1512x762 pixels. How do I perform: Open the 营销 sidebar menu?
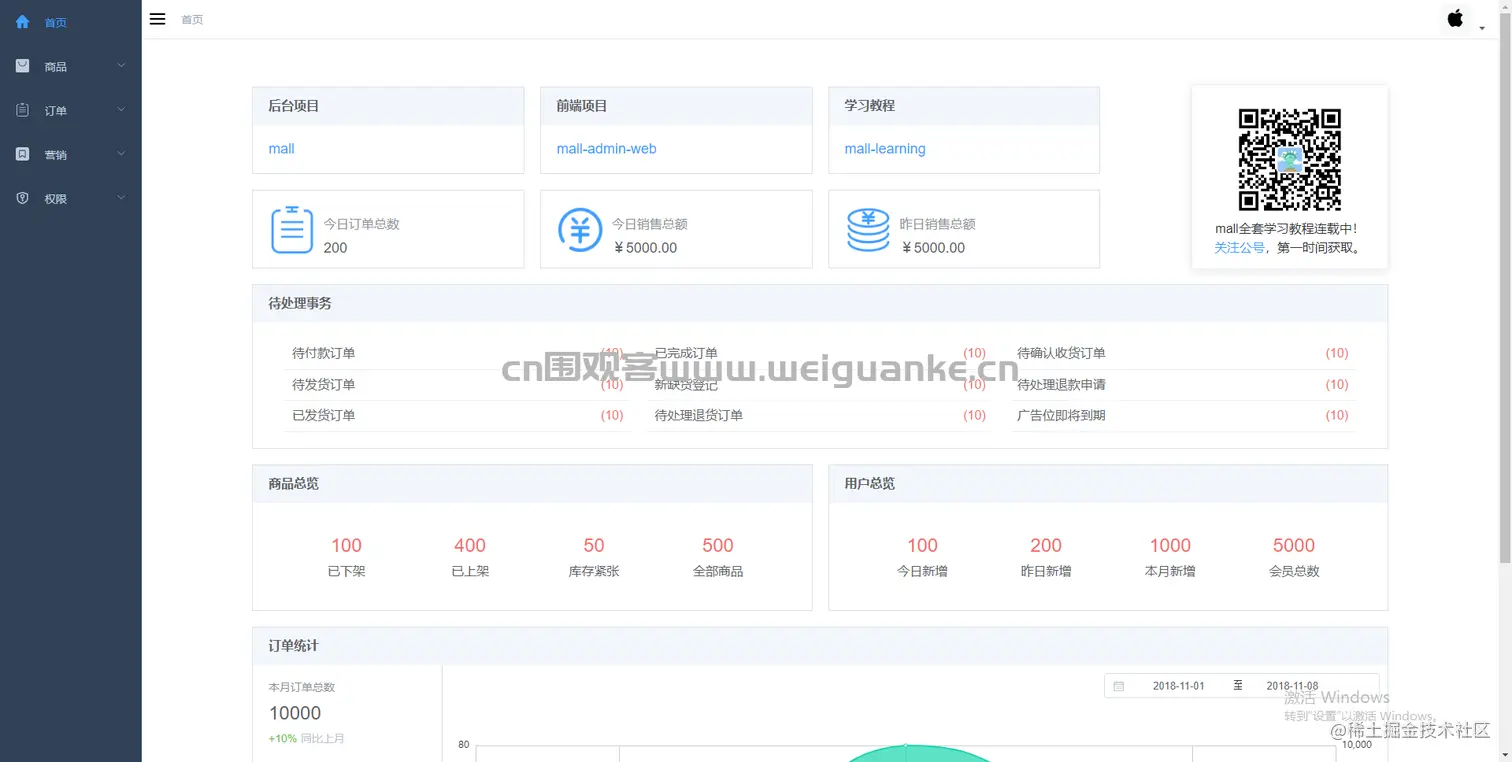71,154
